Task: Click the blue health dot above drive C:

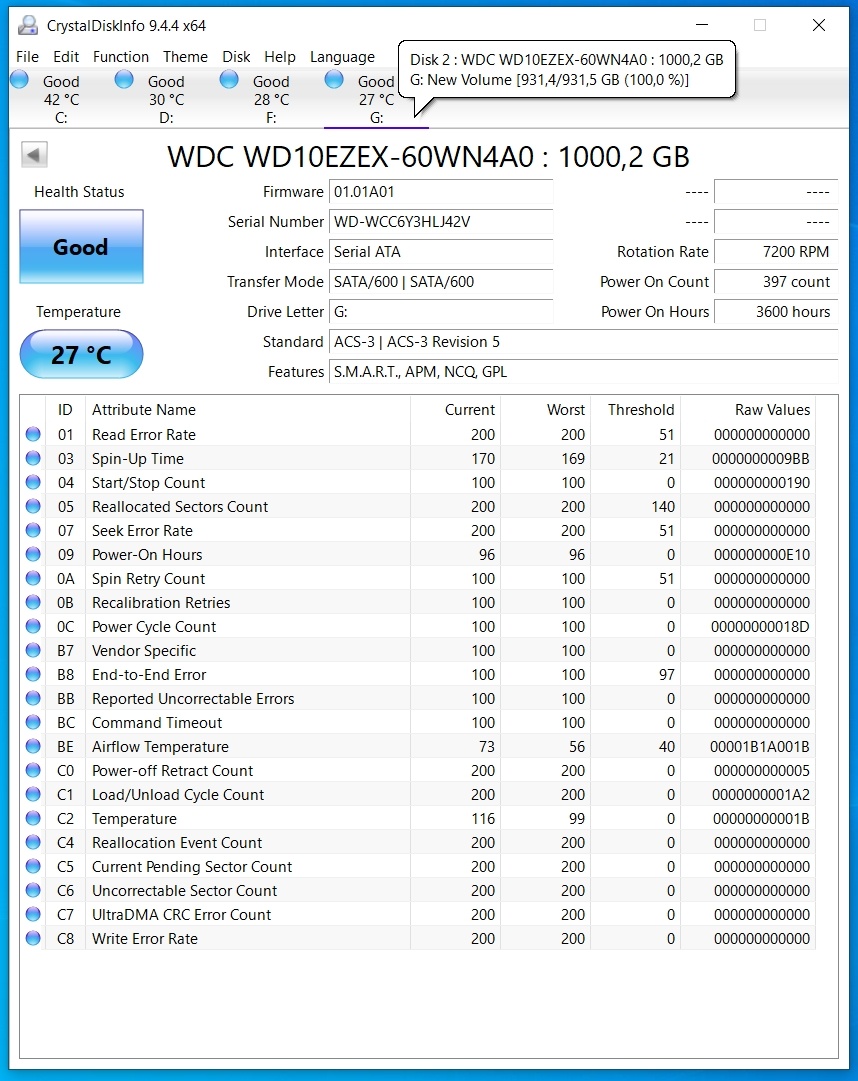Action: 18,78
